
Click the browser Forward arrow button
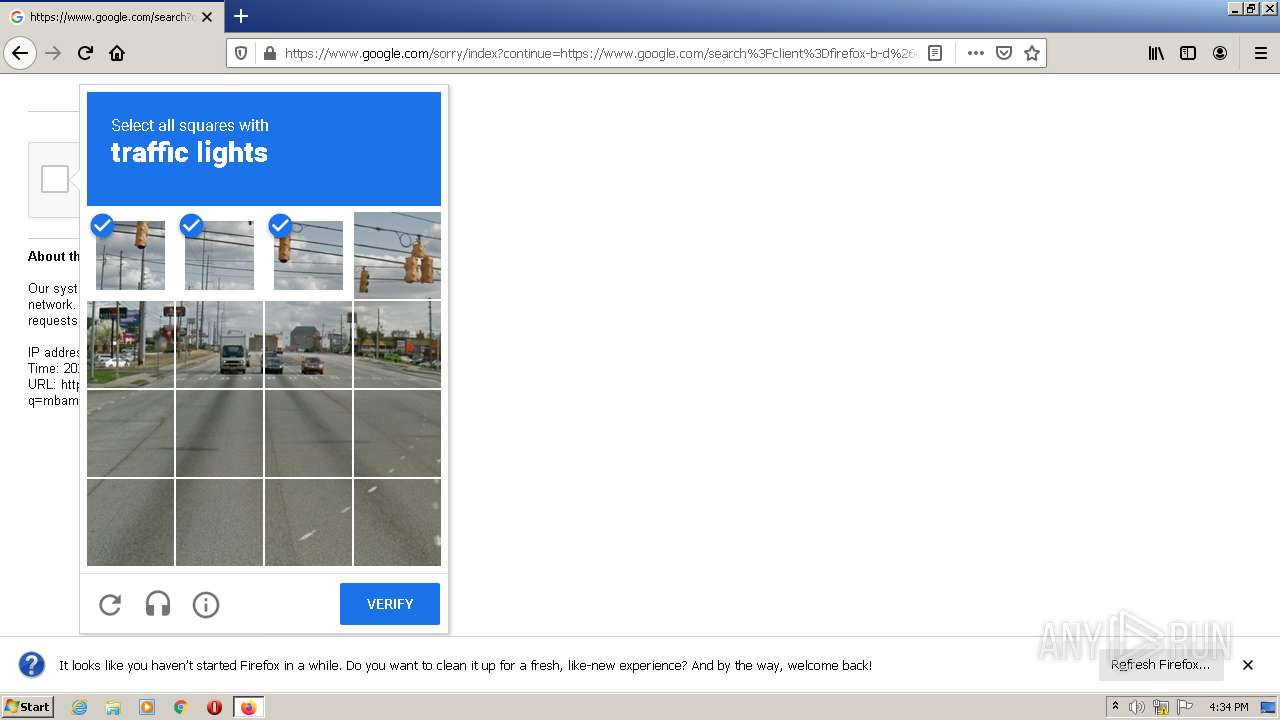click(53, 53)
